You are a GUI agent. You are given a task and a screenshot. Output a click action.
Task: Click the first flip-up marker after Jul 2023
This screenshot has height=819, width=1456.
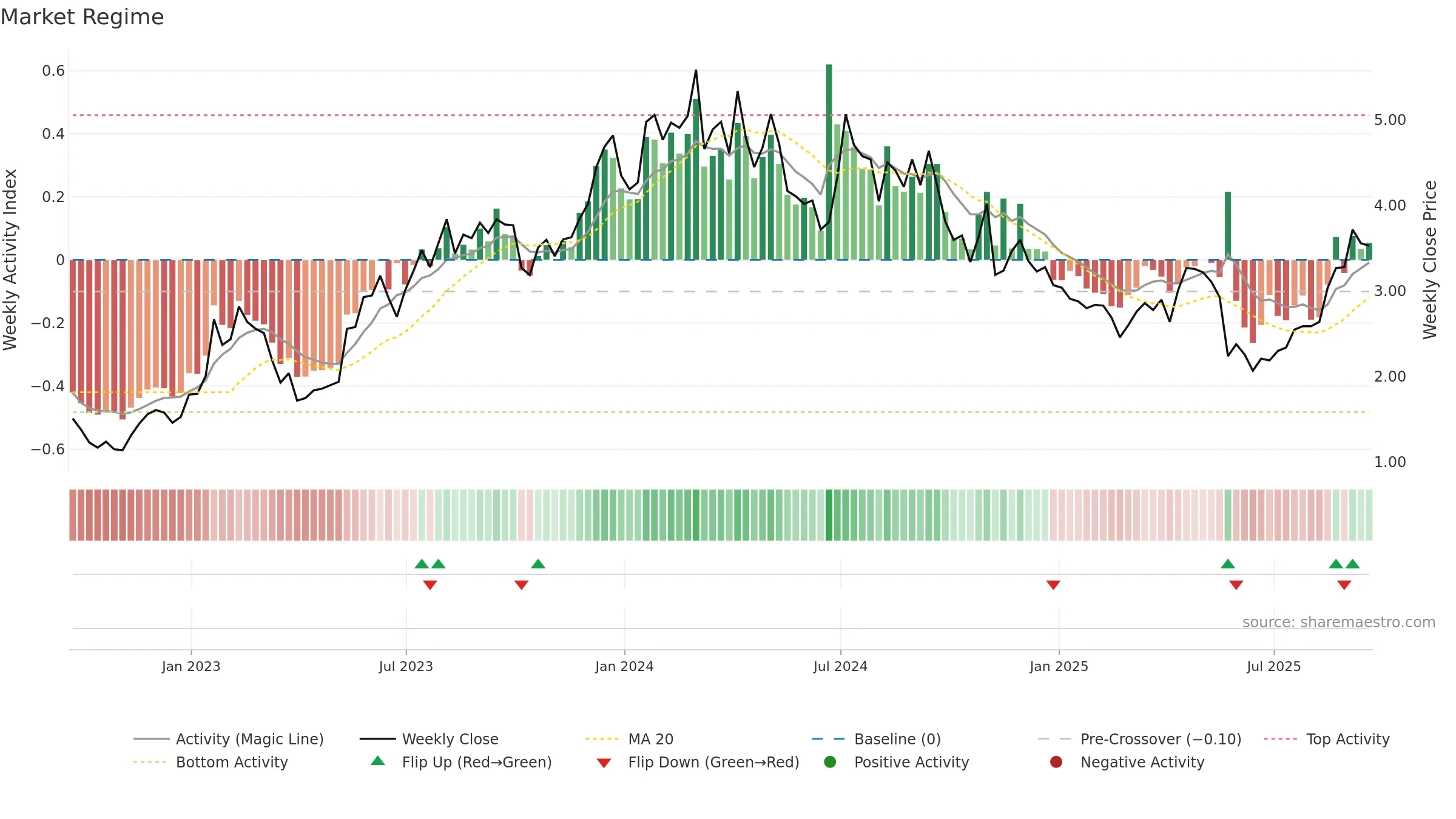coord(422,564)
